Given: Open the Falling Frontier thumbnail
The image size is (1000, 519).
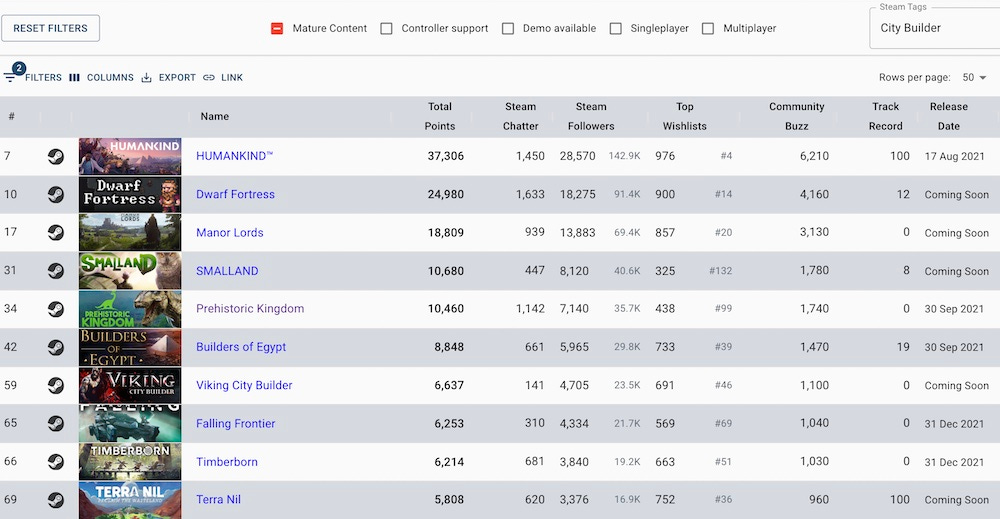Looking at the screenshot, I should pyautogui.click(x=130, y=423).
